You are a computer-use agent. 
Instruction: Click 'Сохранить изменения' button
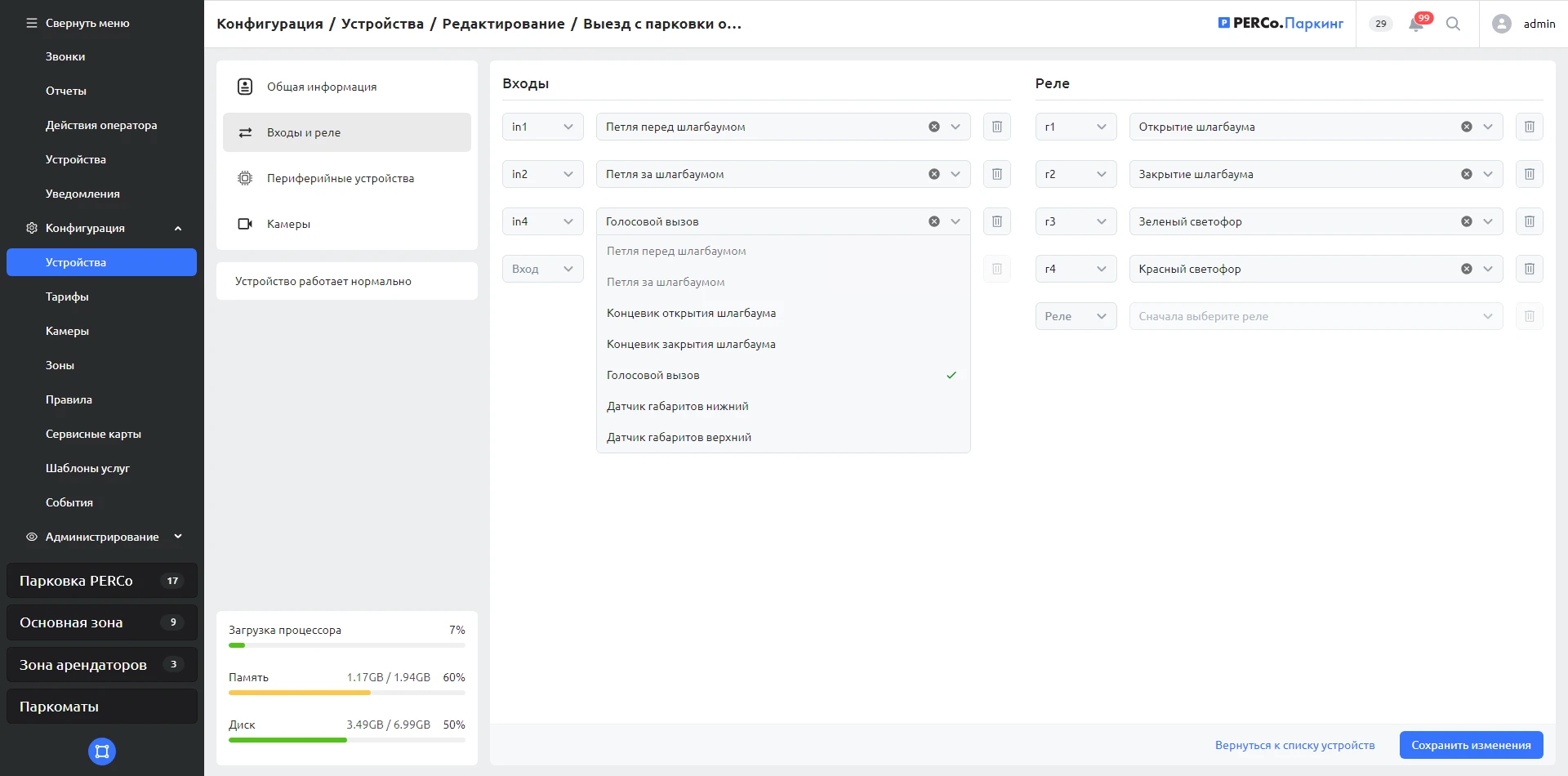[x=1470, y=745]
